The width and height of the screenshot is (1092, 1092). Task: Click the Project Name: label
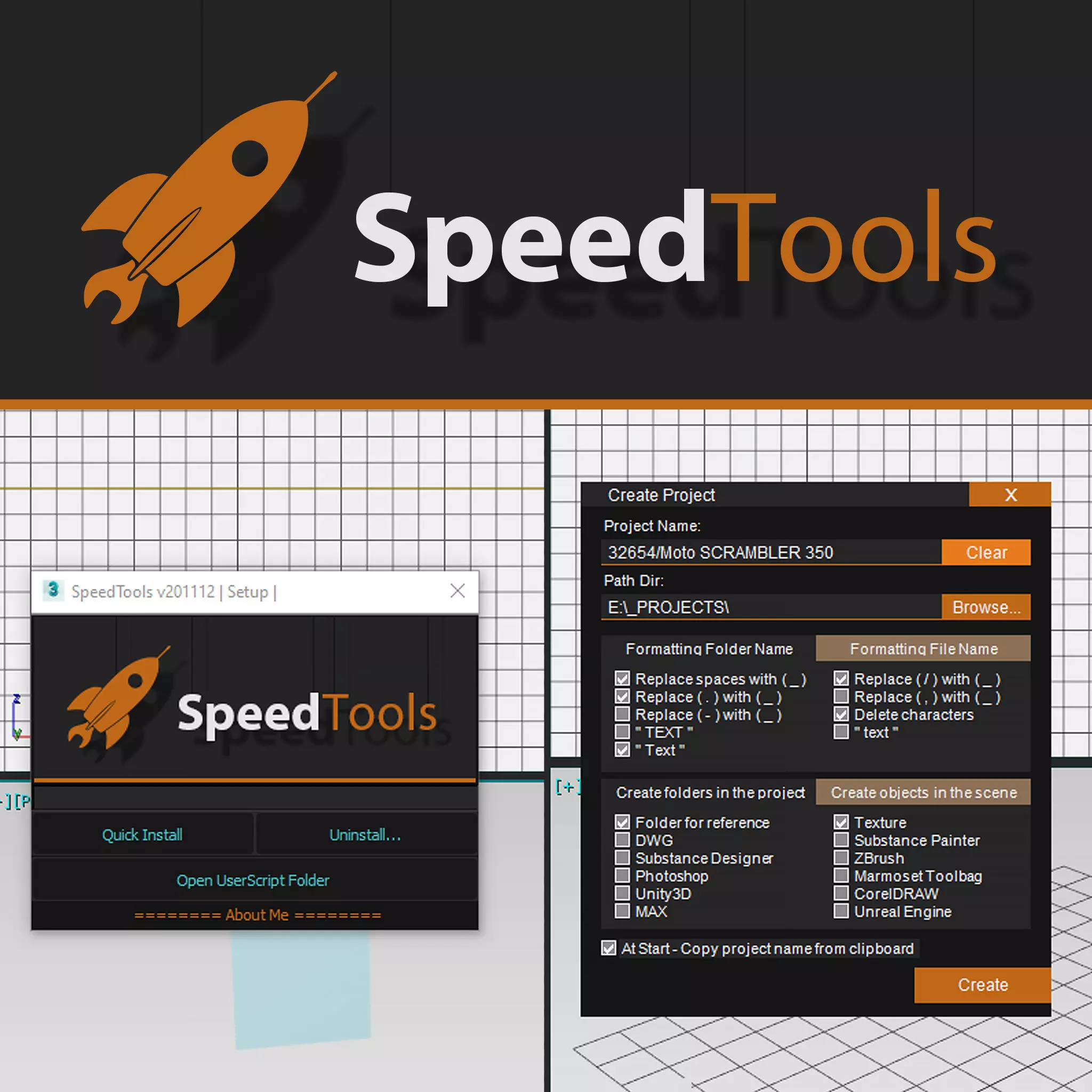pos(652,526)
